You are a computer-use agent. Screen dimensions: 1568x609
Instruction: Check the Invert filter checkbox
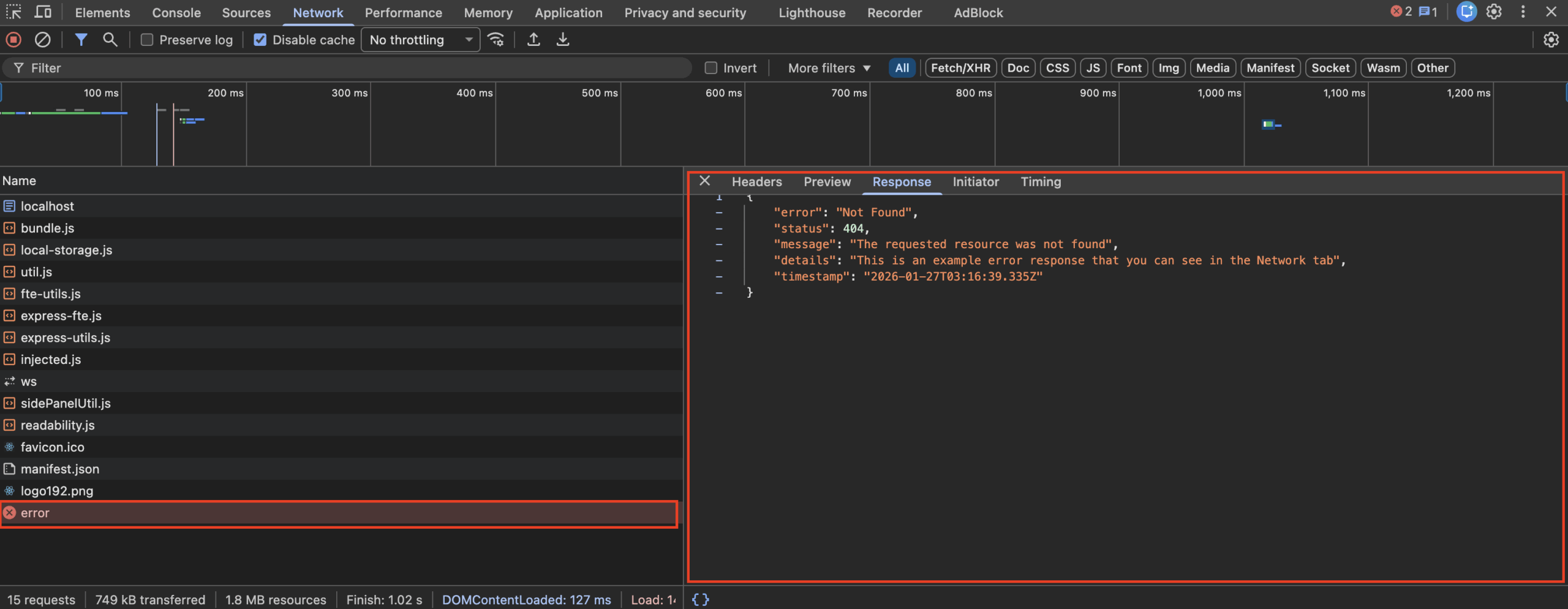point(710,68)
